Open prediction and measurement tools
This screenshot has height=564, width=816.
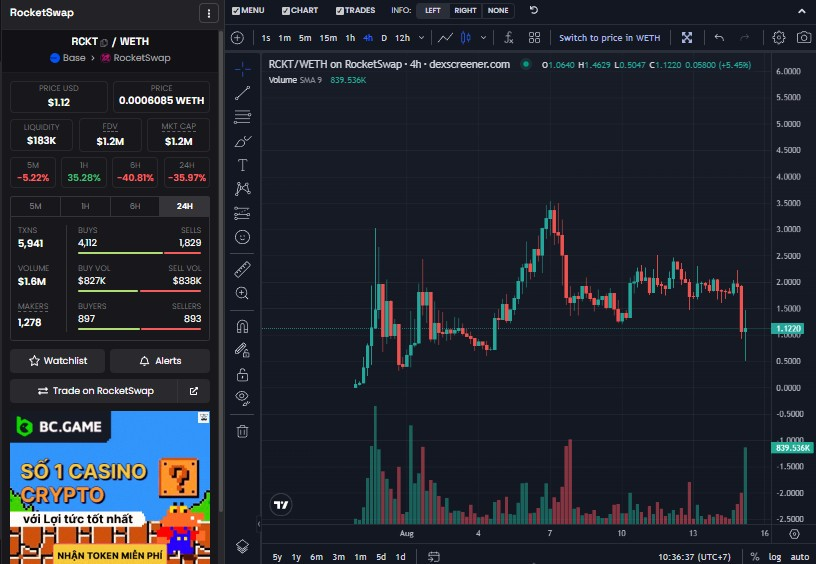point(243,213)
